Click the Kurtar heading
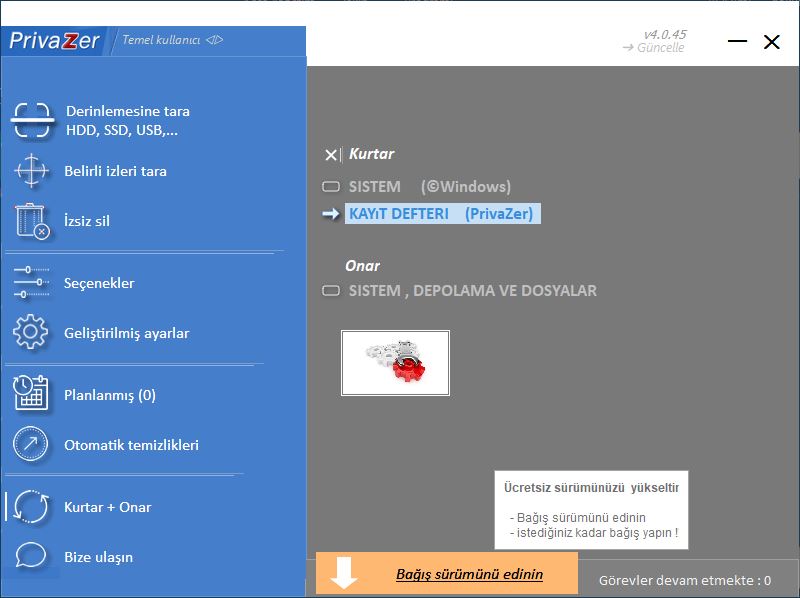The height and width of the screenshot is (598, 800). [x=371, y=154]
